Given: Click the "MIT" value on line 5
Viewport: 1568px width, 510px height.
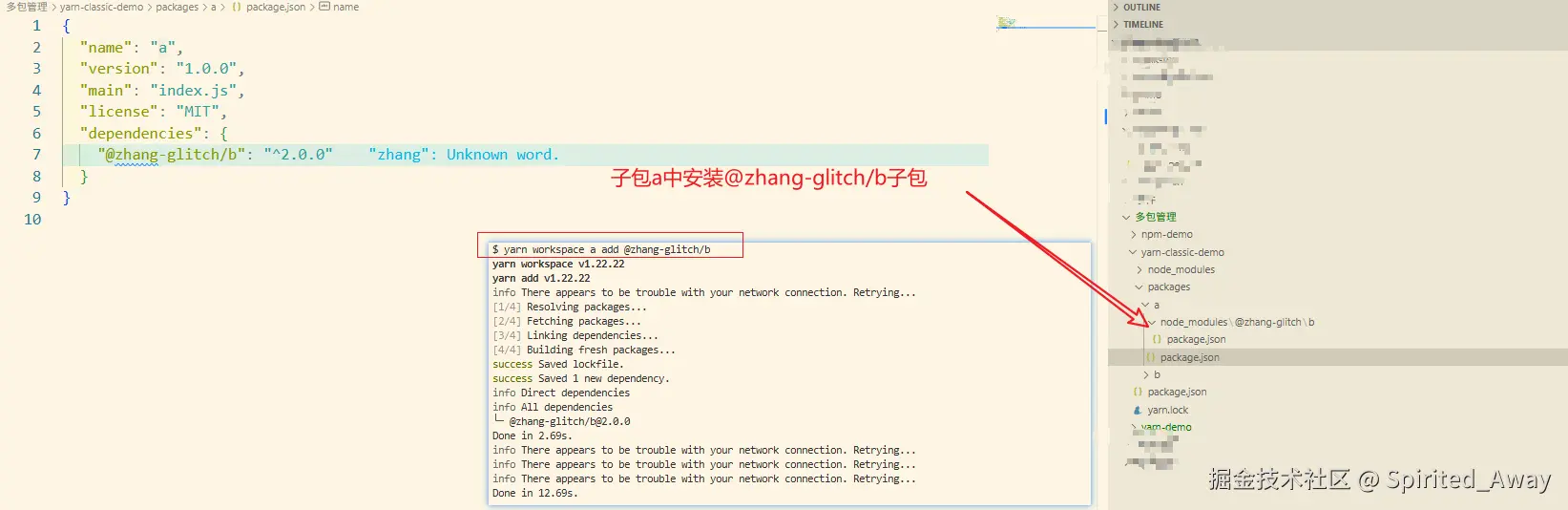Looking at the screenshot, I should click(198, 112).
